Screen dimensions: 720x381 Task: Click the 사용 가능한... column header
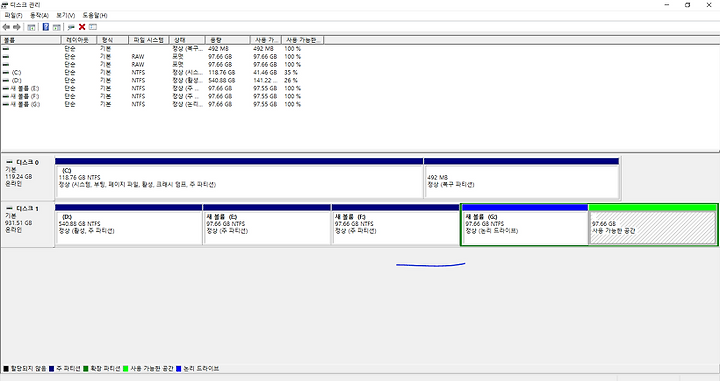point(303,40)
